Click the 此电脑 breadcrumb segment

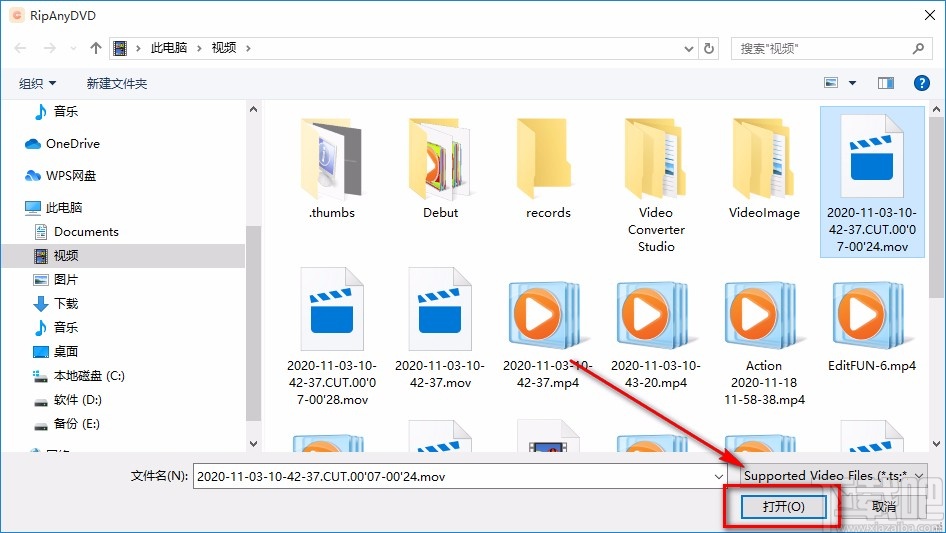[x=168, y=48]
